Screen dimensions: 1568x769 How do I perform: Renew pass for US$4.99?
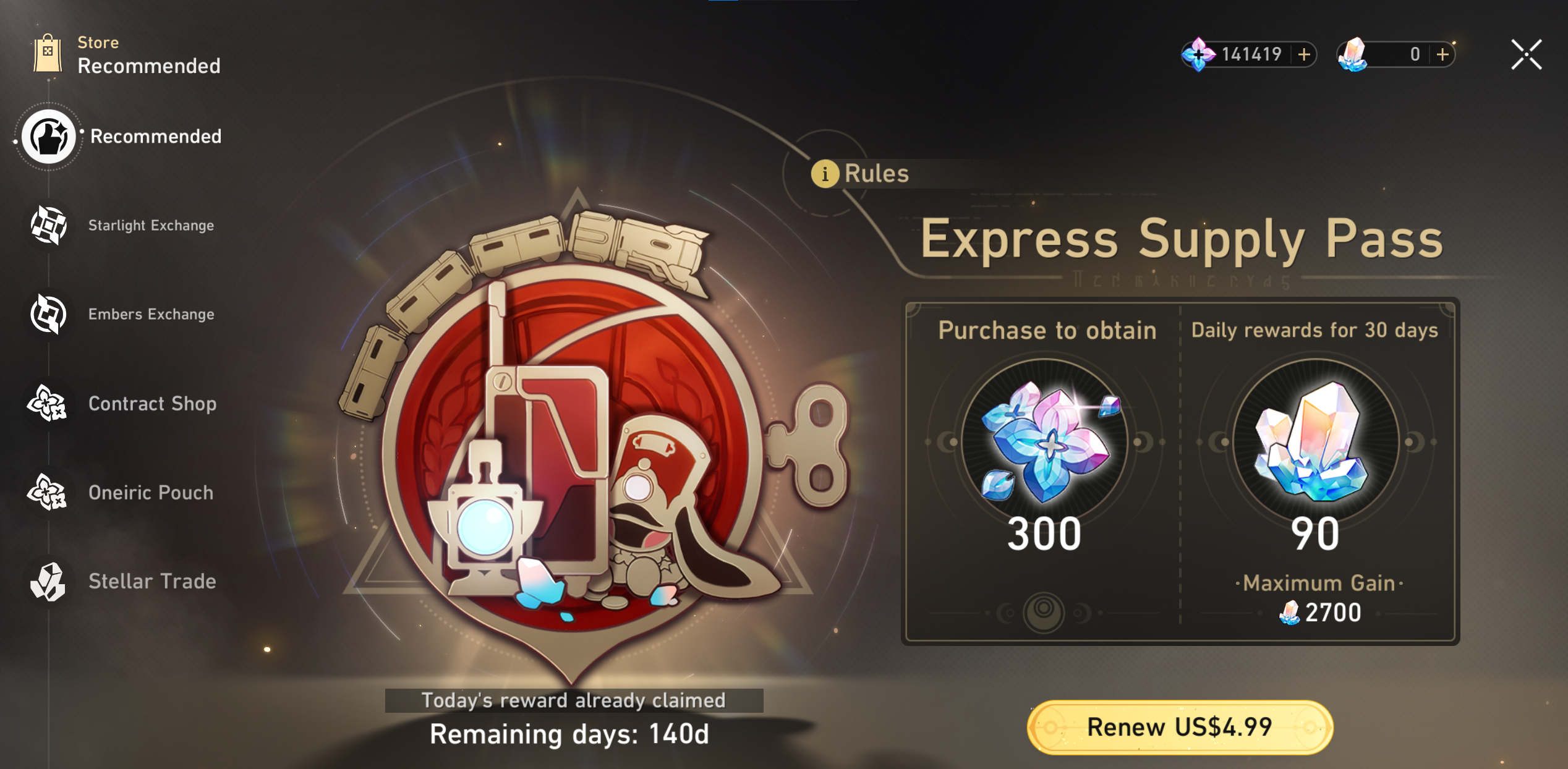tap(1180, 727)
